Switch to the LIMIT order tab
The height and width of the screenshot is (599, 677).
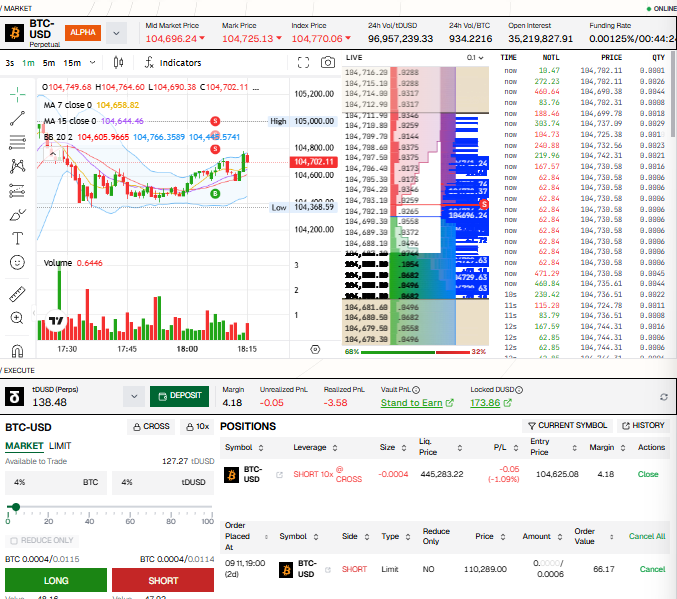point(60,446)
